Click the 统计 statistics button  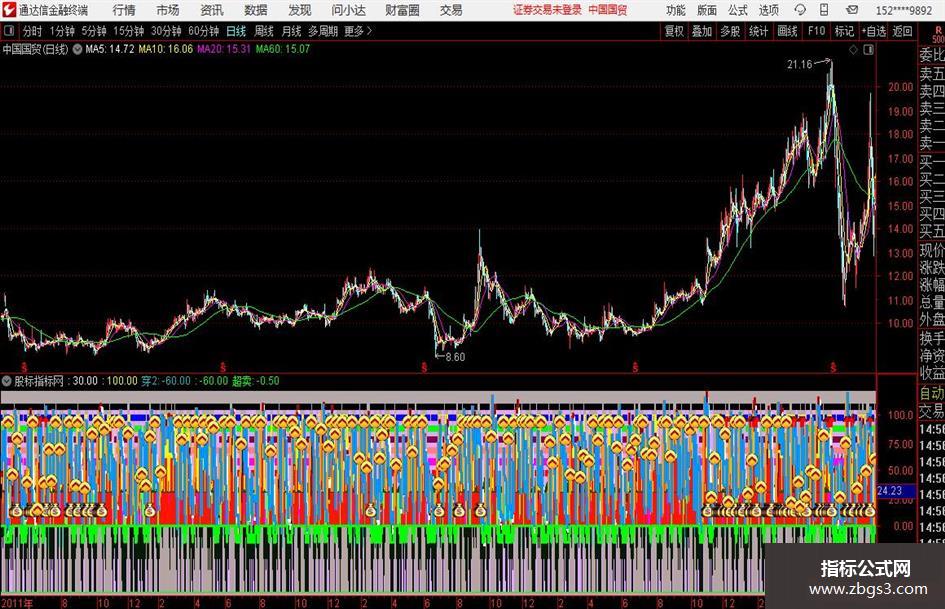tap(758, 31)
